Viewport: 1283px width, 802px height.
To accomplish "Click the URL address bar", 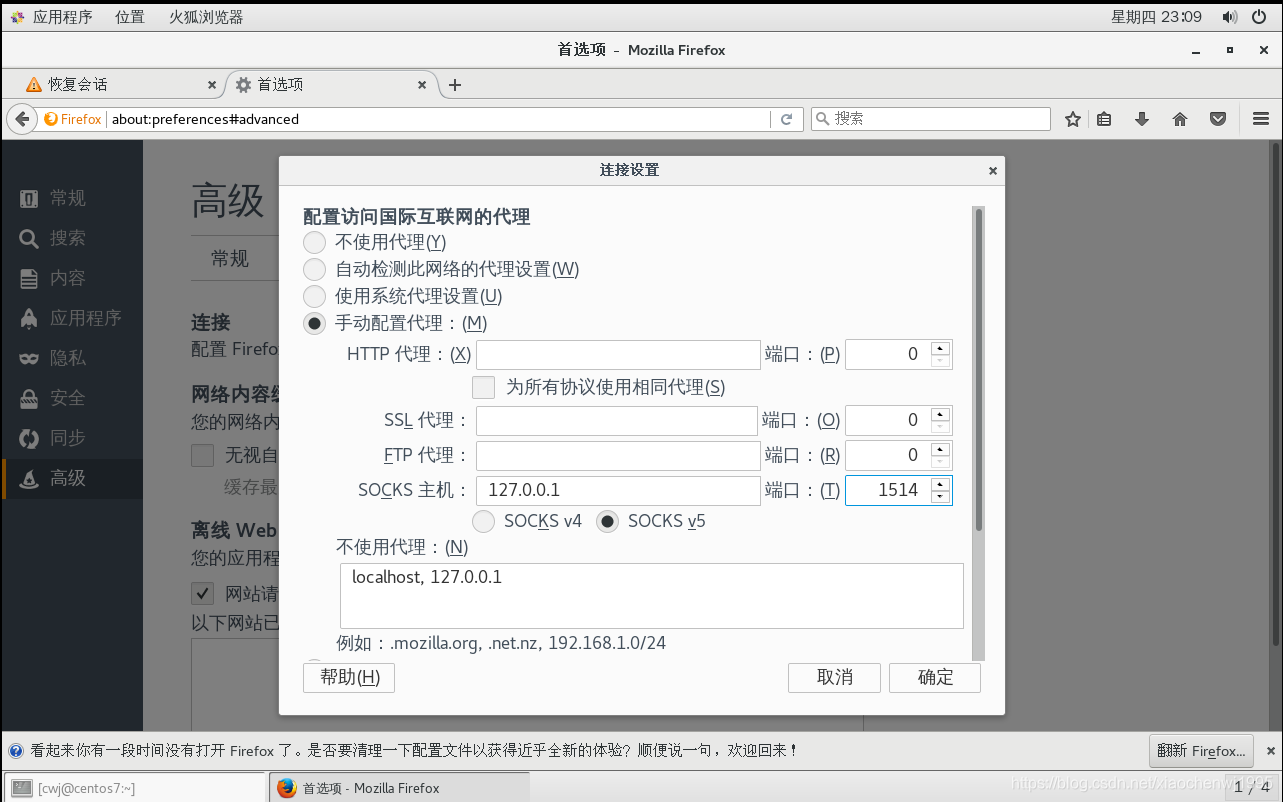I will (x=438, y=119).
